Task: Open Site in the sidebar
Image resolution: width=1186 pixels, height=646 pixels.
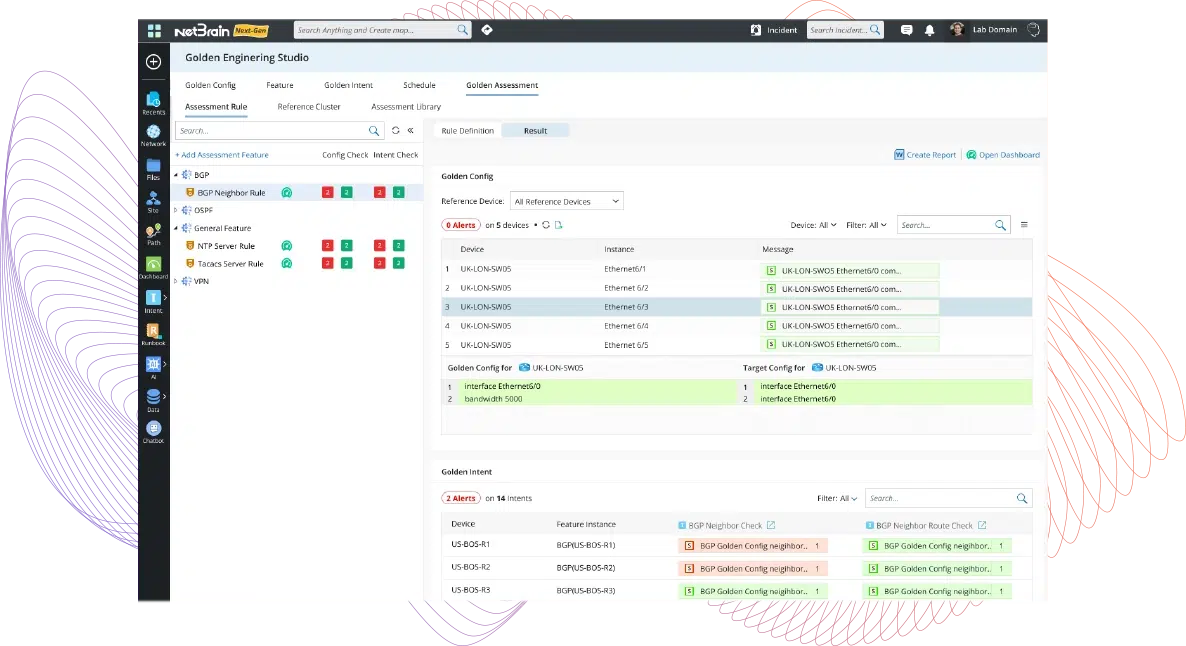Action: click(x=154, y=202)
